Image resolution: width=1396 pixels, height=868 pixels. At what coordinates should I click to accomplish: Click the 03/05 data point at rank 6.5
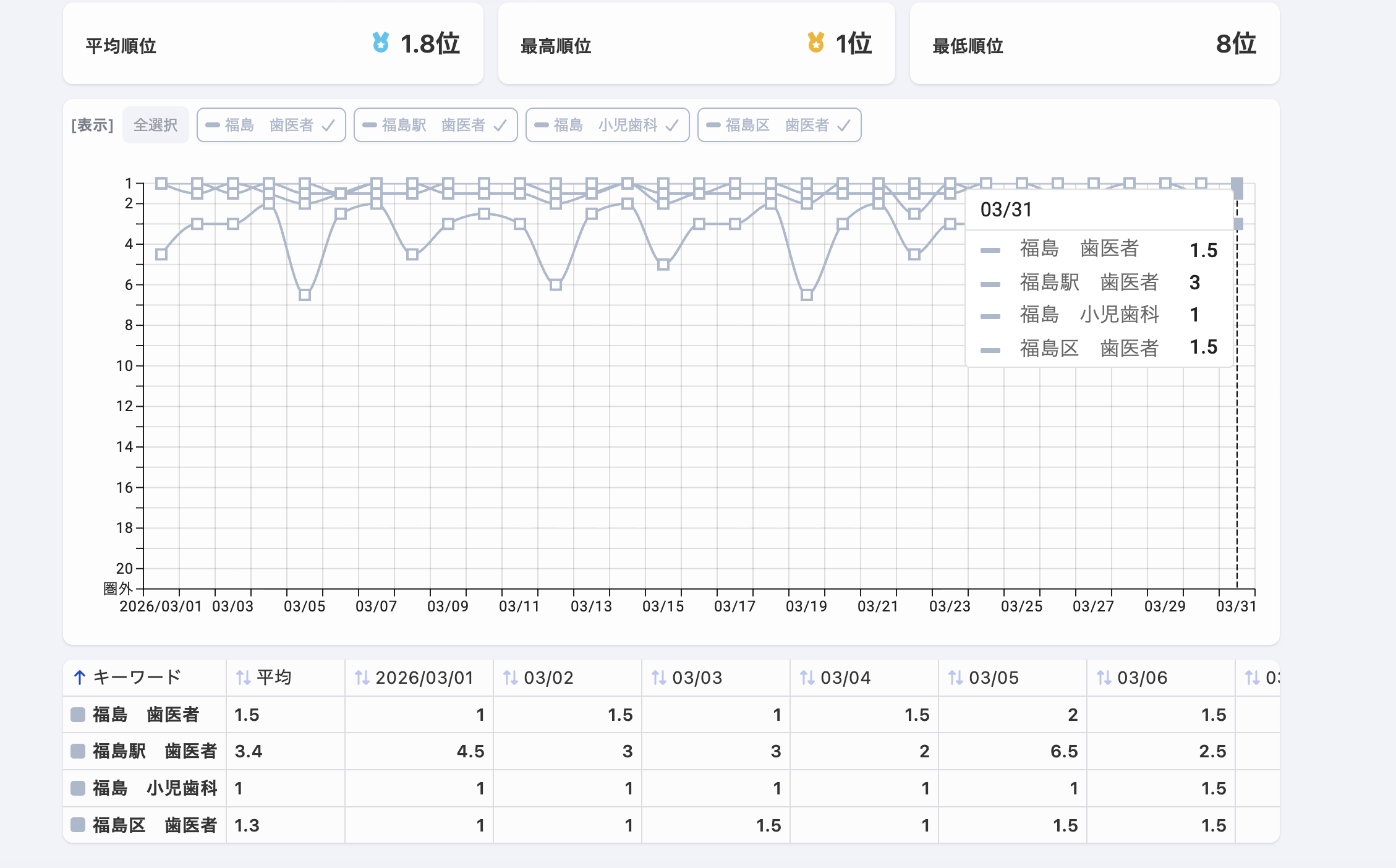click(x=305, y=295)
